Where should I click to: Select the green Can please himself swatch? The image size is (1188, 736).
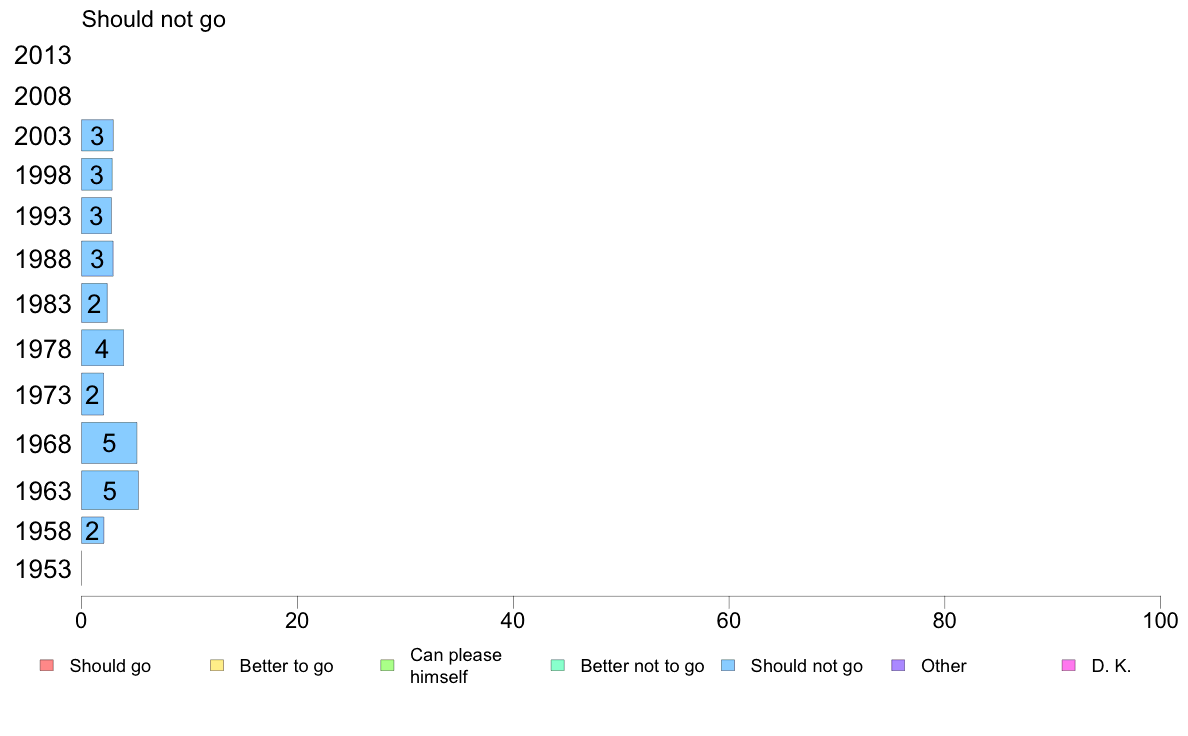tap(387, 666)
